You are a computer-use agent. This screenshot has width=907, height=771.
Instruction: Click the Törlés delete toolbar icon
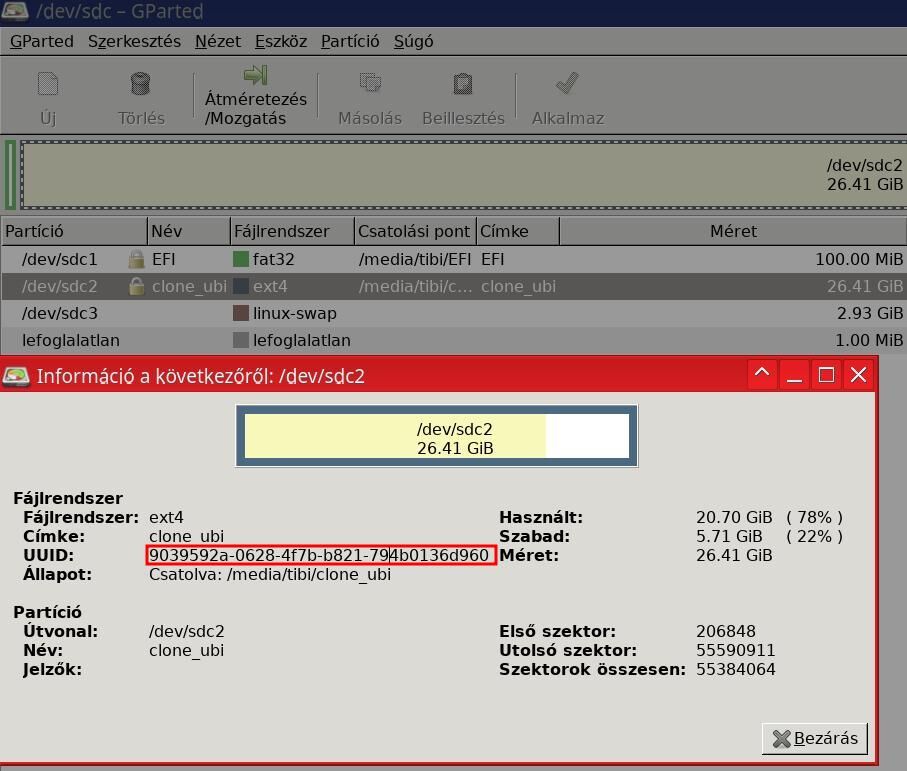[141, 84]
